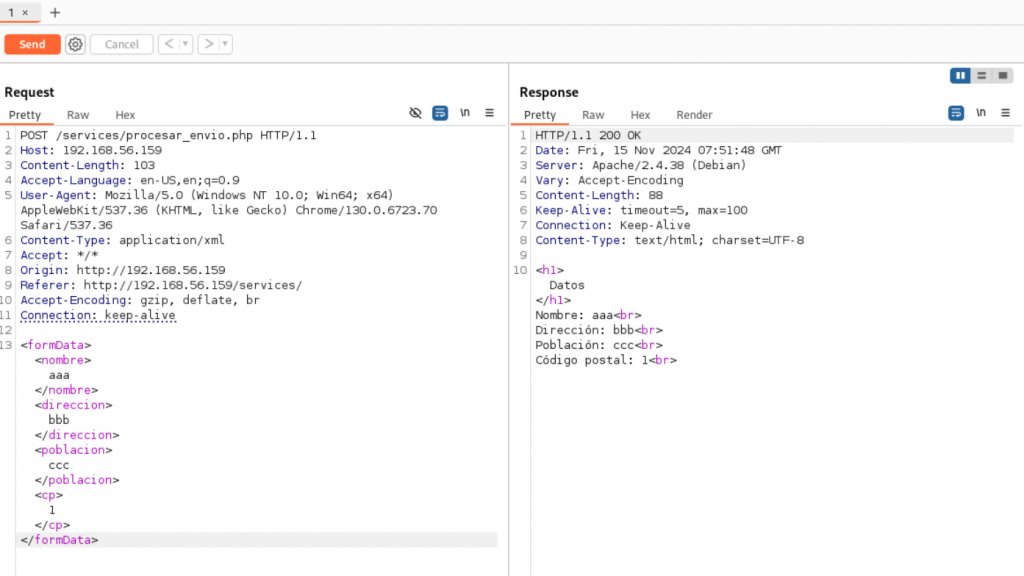Click the POST /services/procesar_envio.php request line

[168, 135]
